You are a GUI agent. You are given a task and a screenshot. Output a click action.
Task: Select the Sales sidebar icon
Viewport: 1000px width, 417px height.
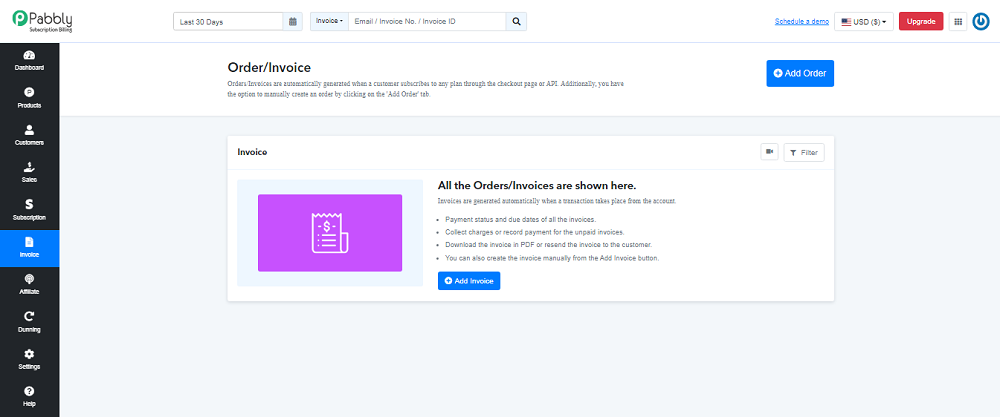pyautogui.click(x=29, y=167)
